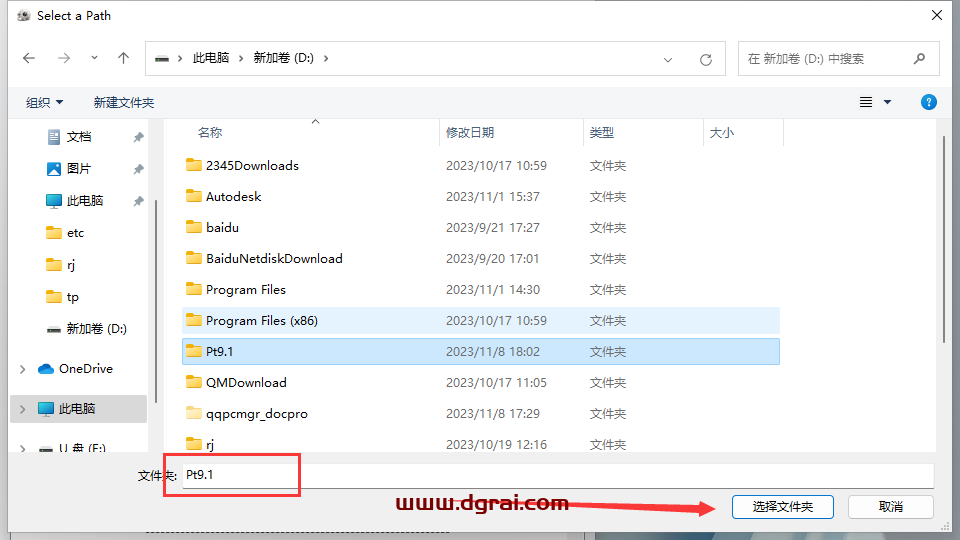Screen dimensions: 960x540
Task: Change view layout with the list icon
Action: point(866,102)
